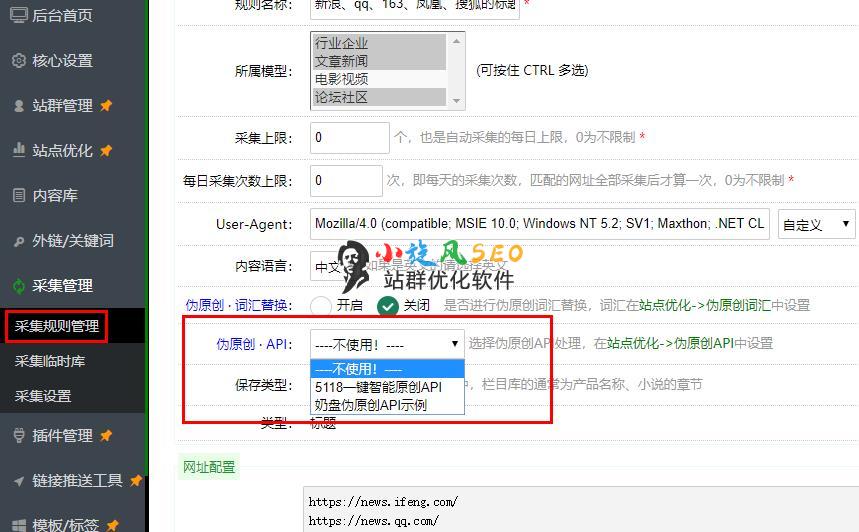Open the 自定义 User-Agent dropdown
The width and height of the screenshot is (859, 532).
click(816, 224)
